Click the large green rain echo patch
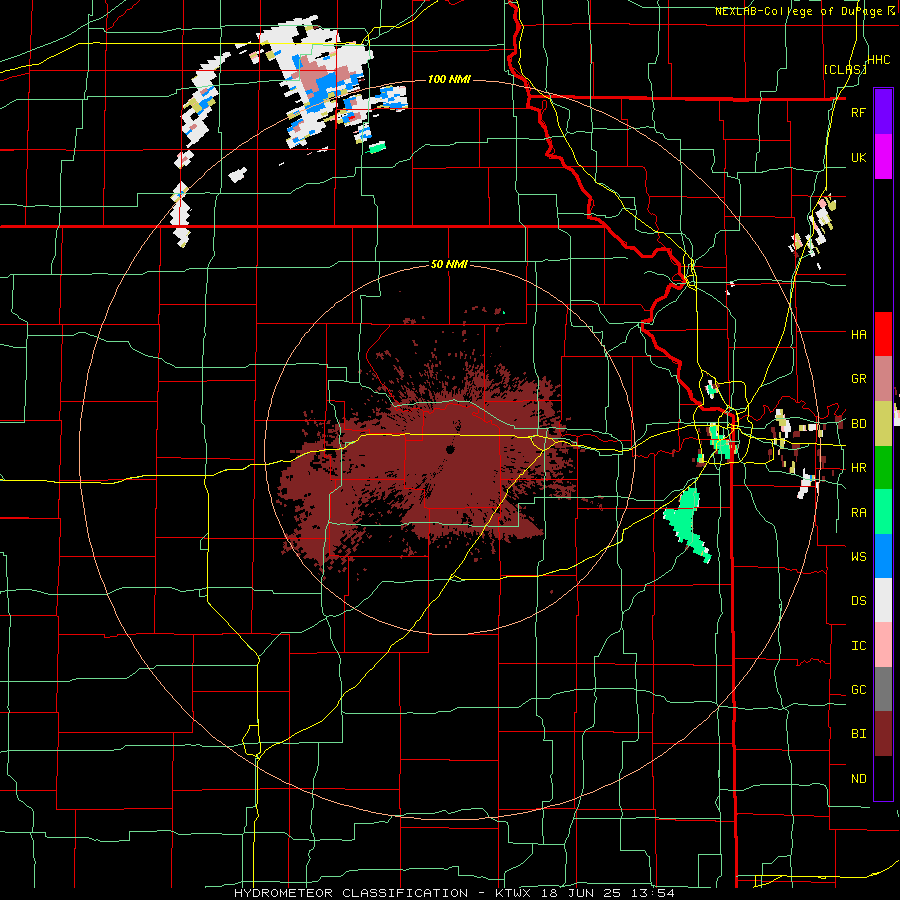Viewport: 900px width, 900px height. 688,524
